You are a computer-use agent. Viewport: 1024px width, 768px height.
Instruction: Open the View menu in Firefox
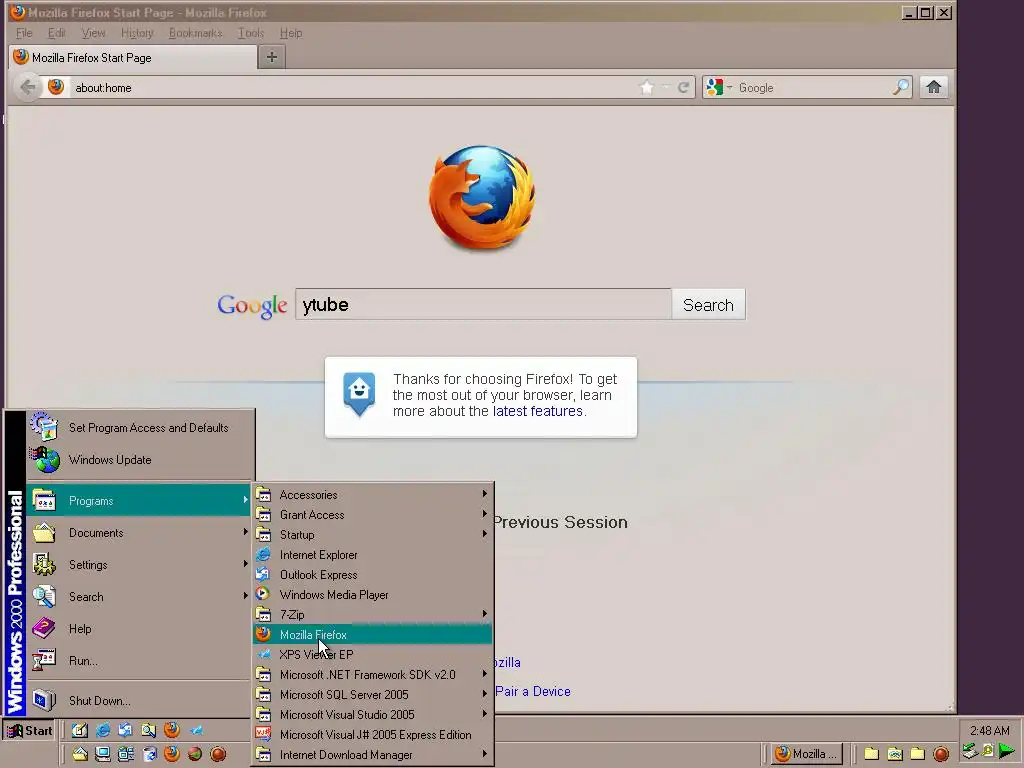(93, 33)
